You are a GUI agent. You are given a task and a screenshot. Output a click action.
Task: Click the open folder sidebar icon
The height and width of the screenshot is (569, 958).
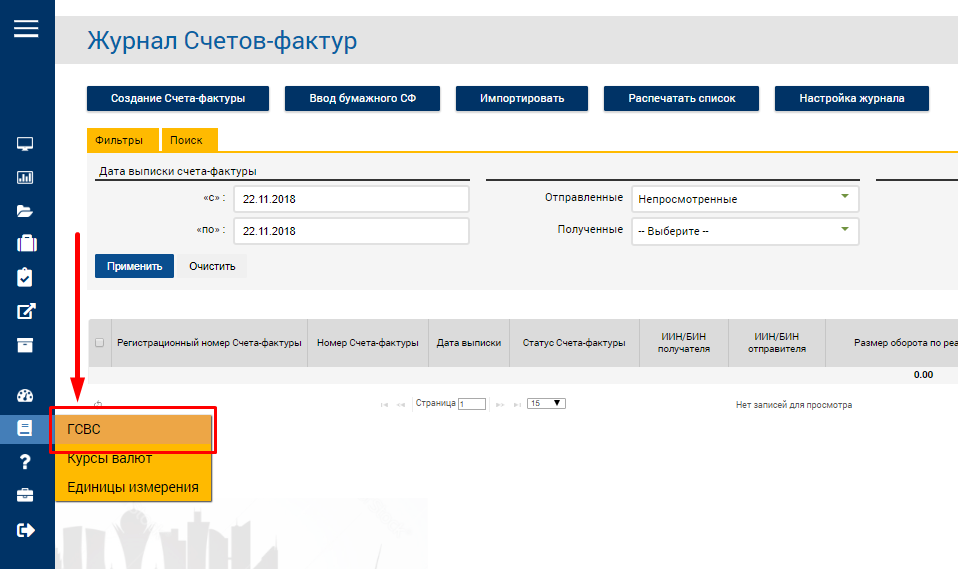tap(25, 211)
